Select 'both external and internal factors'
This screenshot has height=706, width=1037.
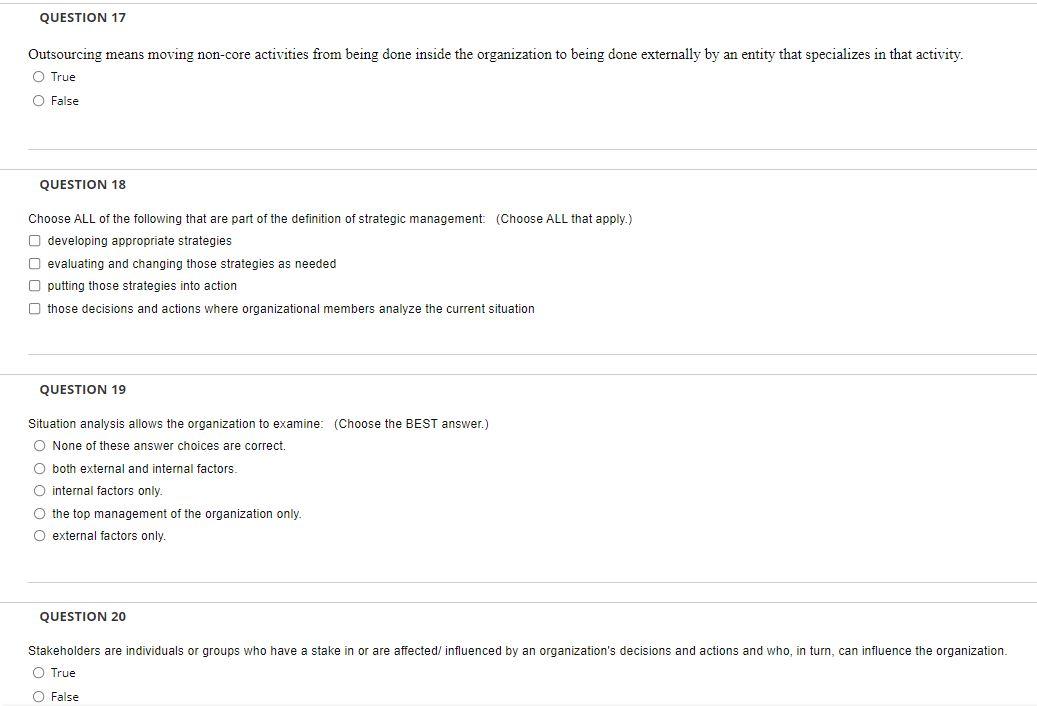(x=39, y=468)
